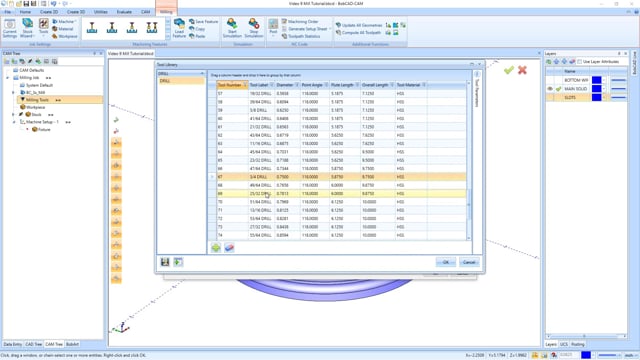Switch to CAD Tree tab at bottom
The width and height of the screenshot is (640, 360).
33,344
